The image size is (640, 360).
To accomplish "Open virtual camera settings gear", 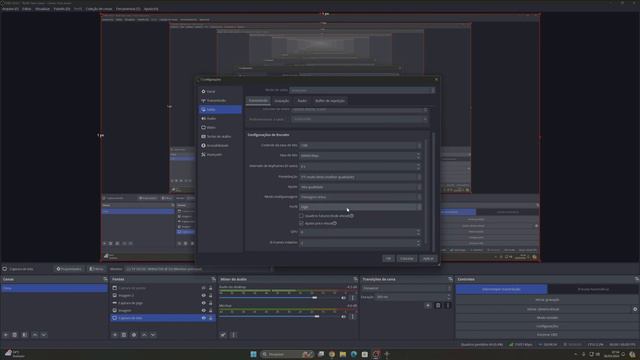I will click(635, 309).
